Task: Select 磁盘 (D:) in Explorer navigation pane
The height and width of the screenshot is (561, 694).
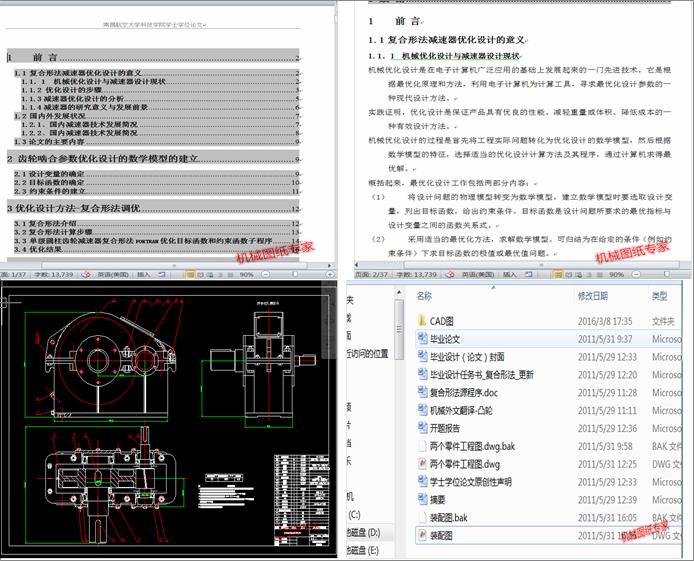Action: click(x=363, y=533)
